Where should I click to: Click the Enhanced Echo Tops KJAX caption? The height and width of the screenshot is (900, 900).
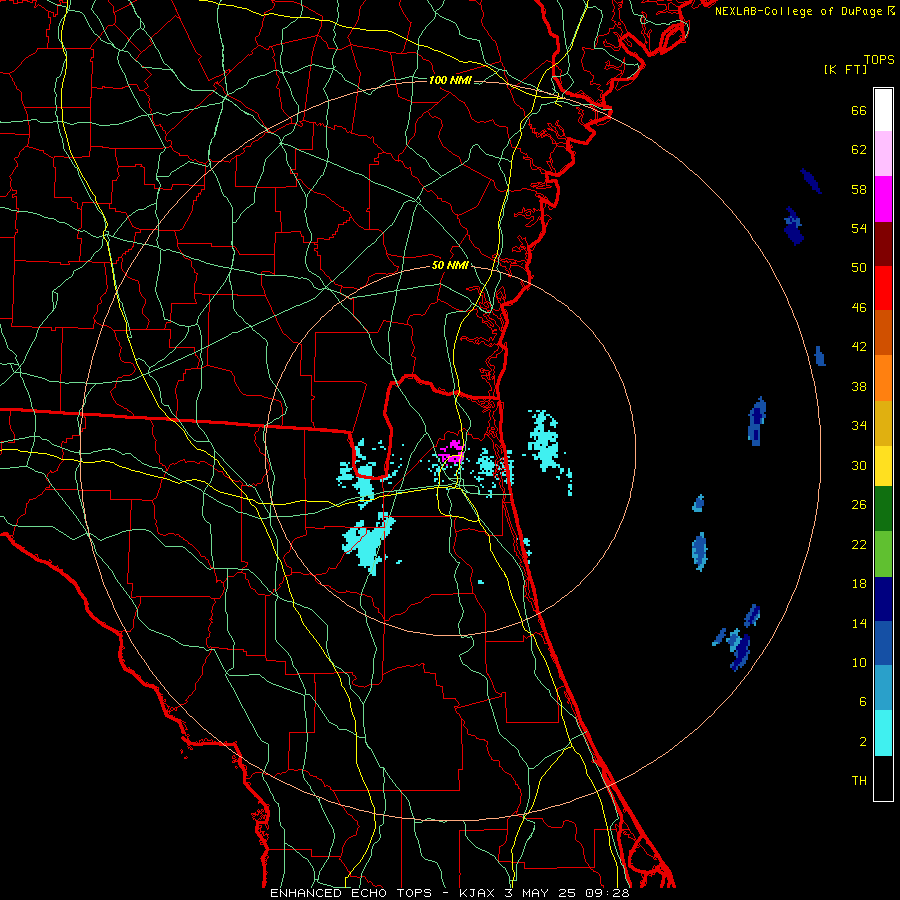450,893
